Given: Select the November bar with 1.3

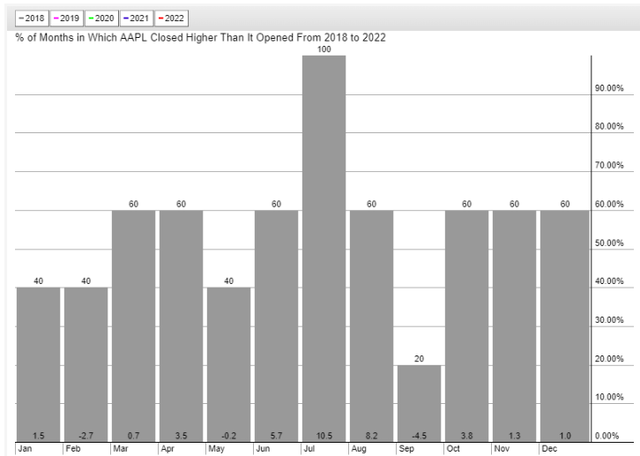Looking at the screenshot, I should pyautogui.click(x=514, y=326).
